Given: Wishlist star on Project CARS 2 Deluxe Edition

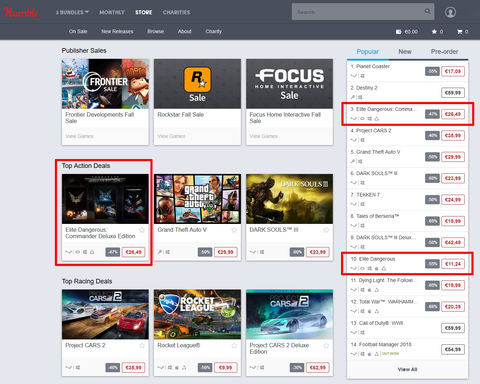Looking at the screenshot, I should coord(326,345).
